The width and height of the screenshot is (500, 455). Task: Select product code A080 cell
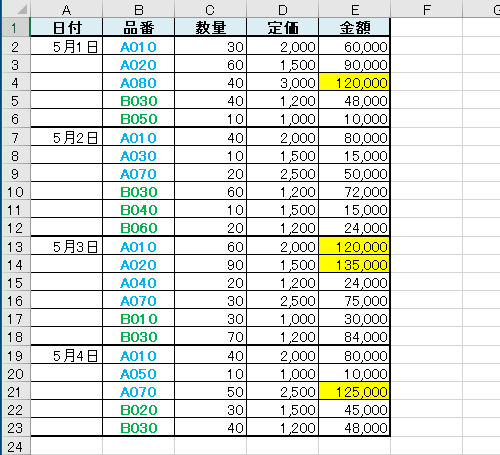pos(138,82)
